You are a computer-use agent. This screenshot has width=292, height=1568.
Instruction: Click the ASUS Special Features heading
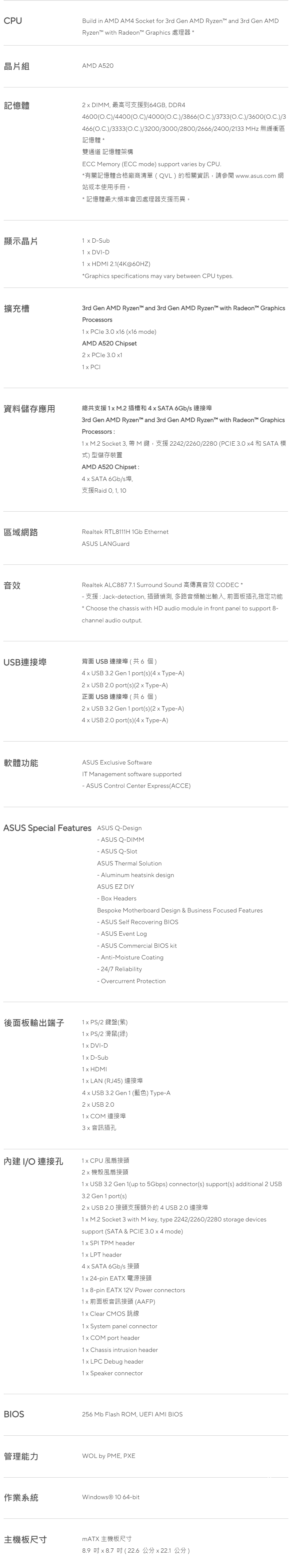[x=47, y=828]
